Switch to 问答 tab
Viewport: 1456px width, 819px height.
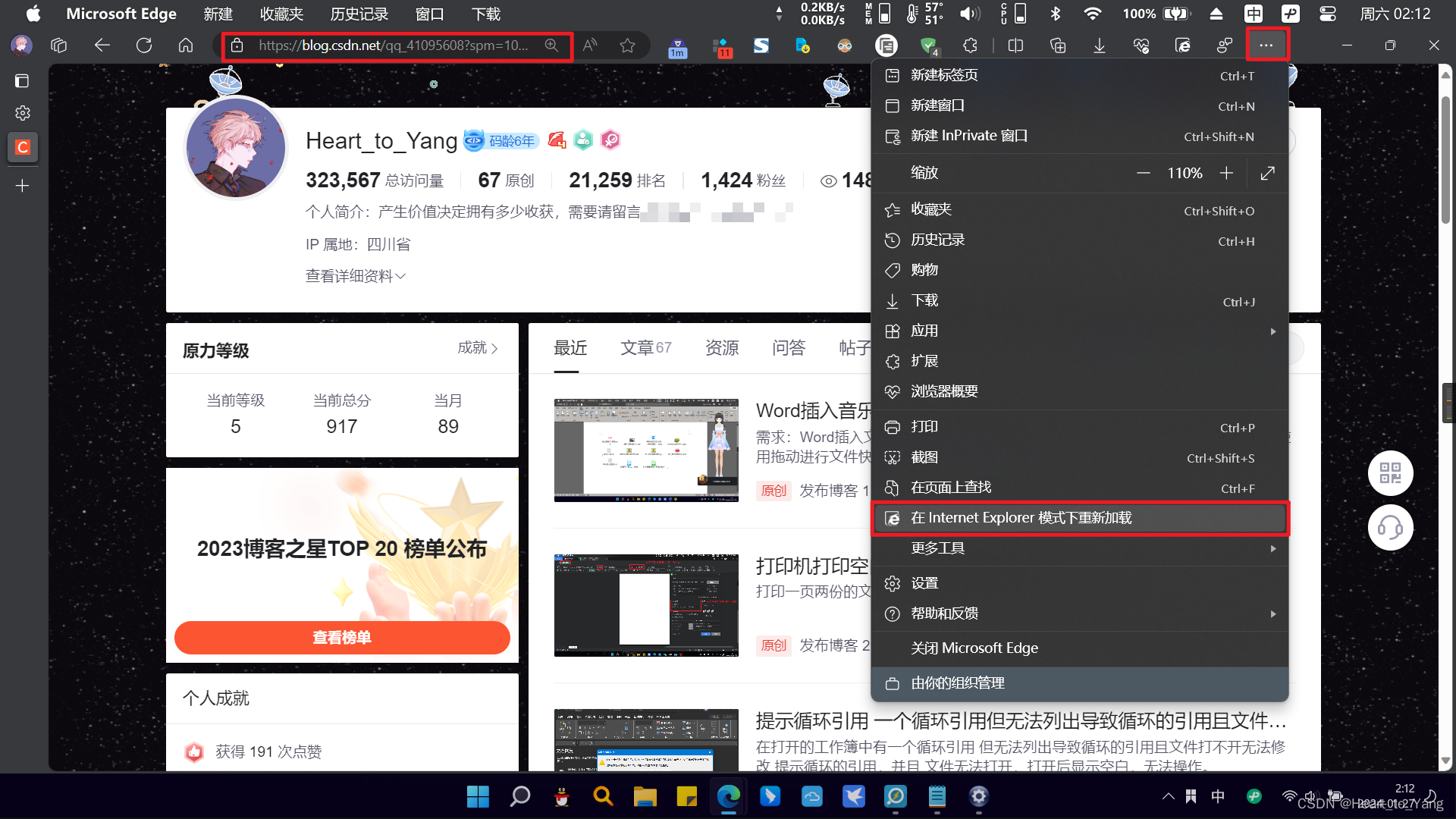788,348
